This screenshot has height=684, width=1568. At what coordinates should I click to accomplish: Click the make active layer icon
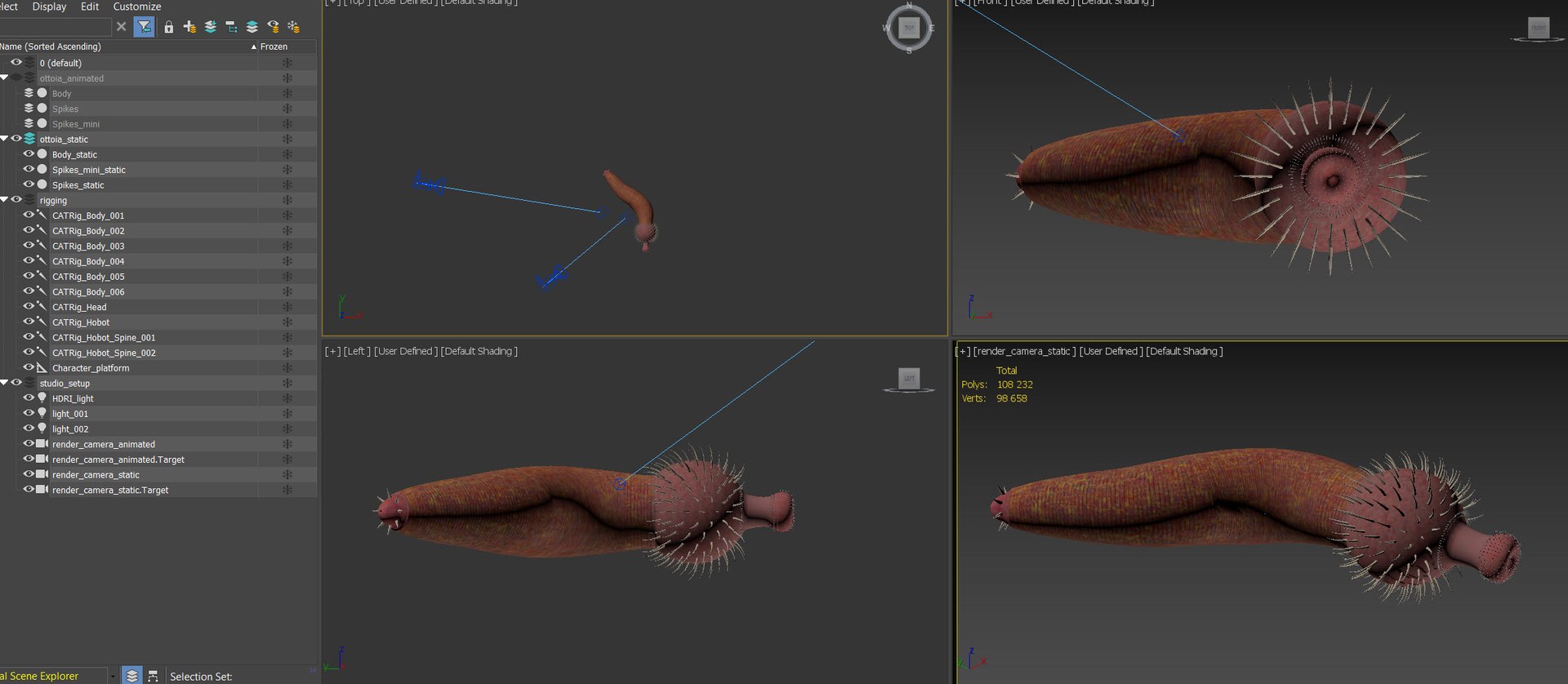coord(252,27)
